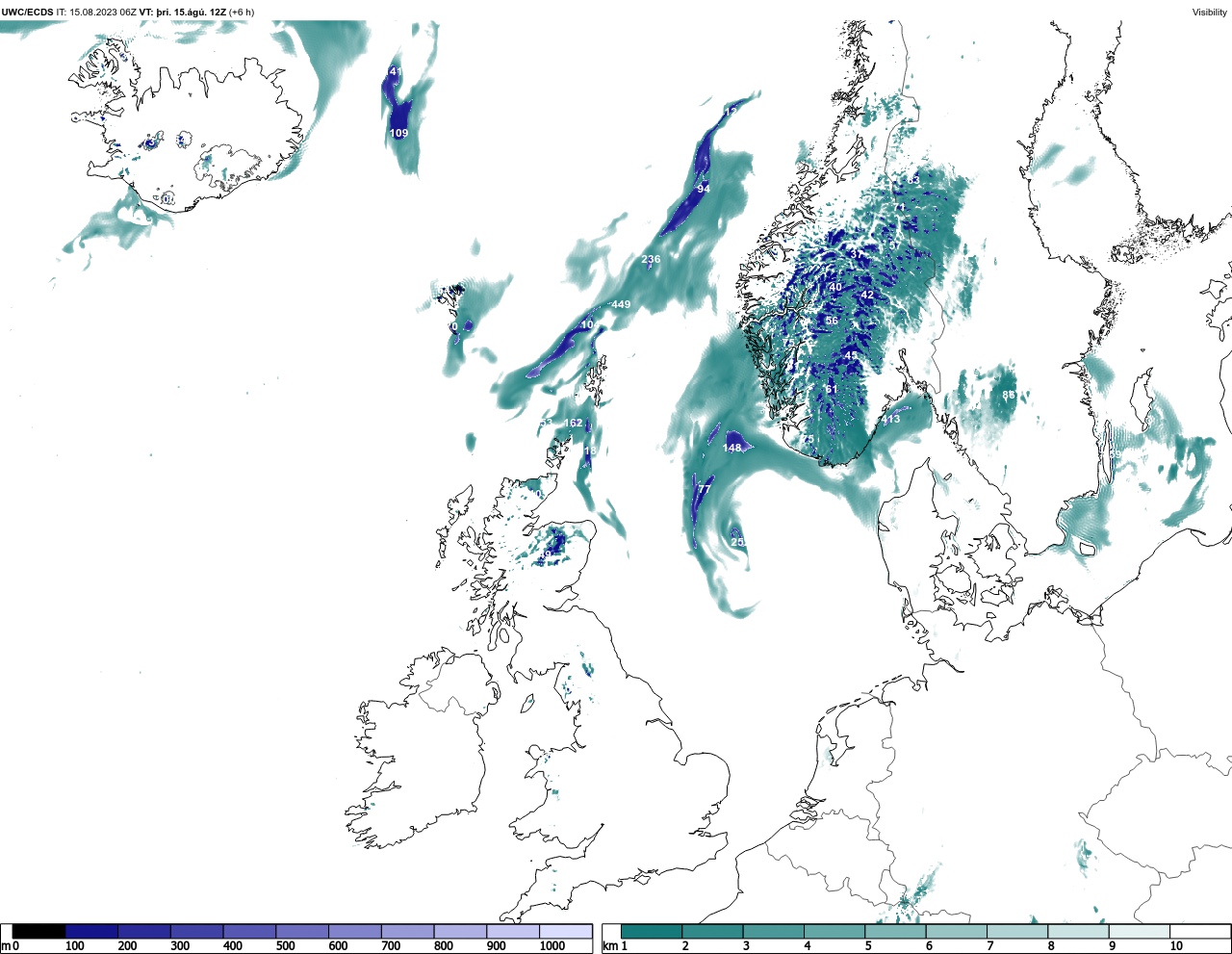The height and width of the screenshot is (954, 1232).
Task: Click the '42' value over Norway
Action: pos(867,296)
